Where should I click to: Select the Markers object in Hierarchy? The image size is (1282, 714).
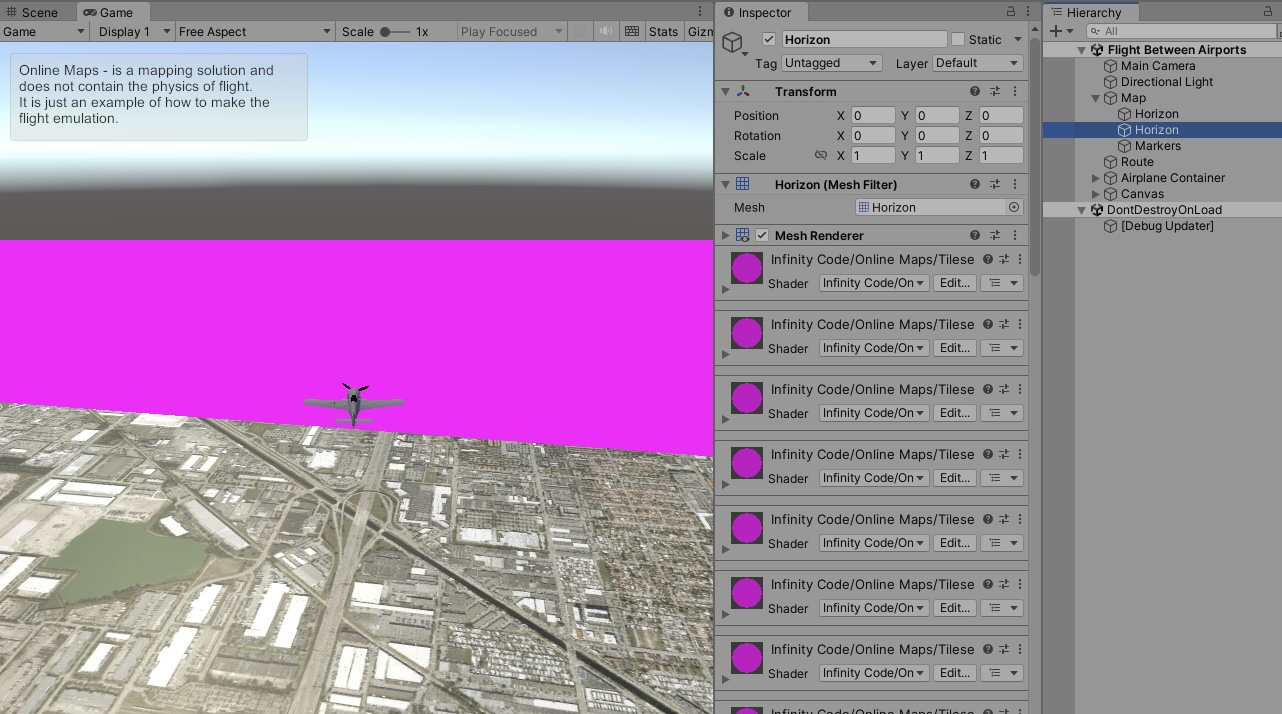1158,146
